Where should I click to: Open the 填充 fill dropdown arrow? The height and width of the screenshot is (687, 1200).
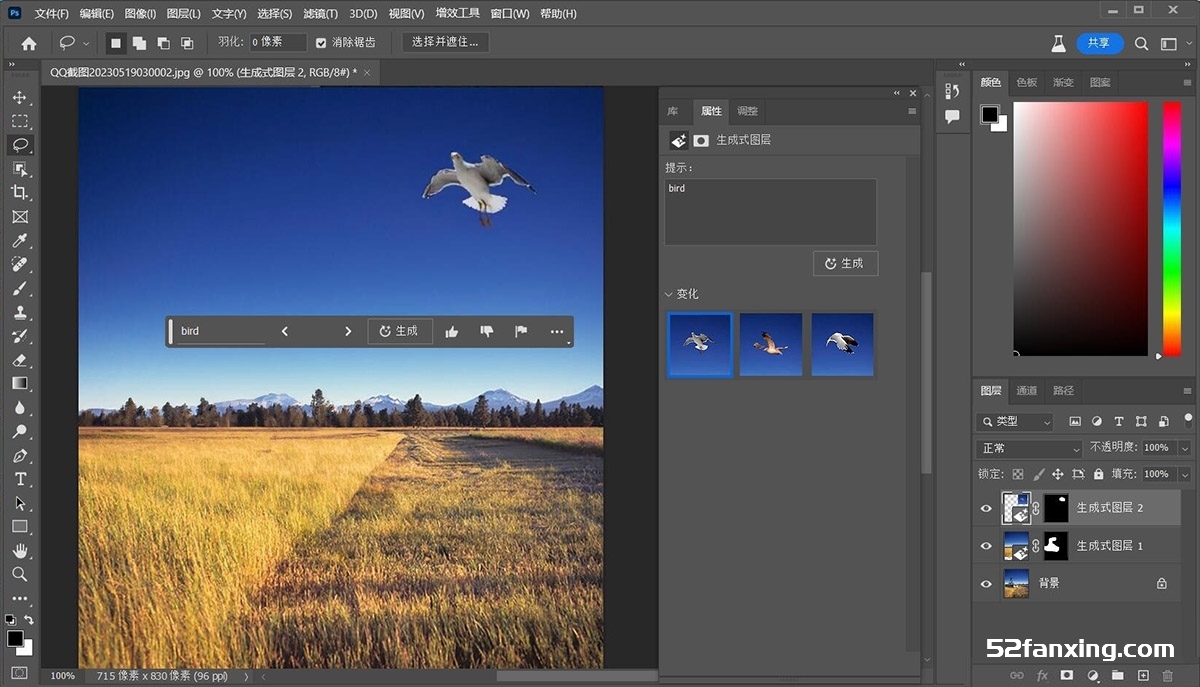coord(1185,474)
